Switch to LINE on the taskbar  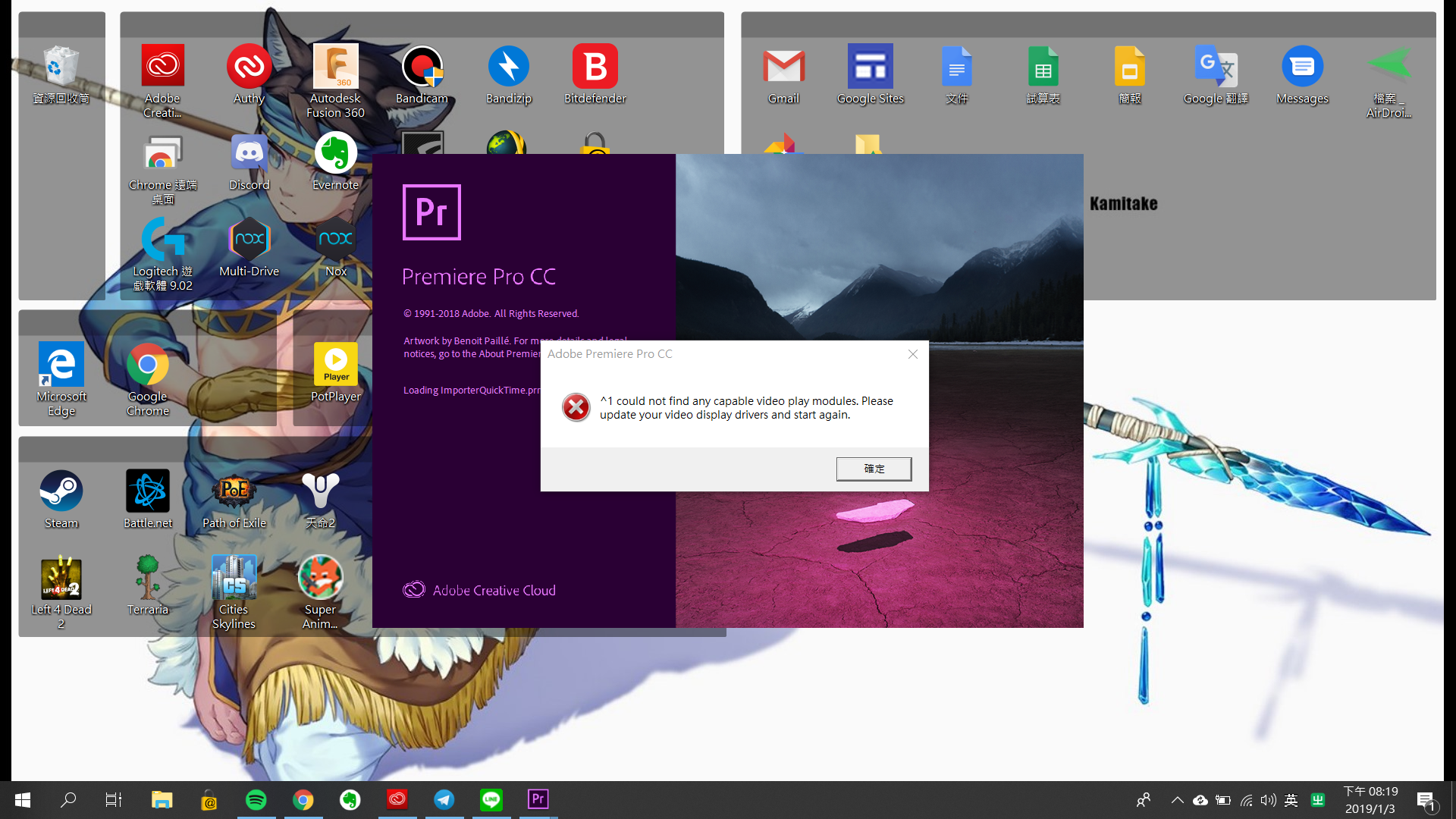pos(491,799)
